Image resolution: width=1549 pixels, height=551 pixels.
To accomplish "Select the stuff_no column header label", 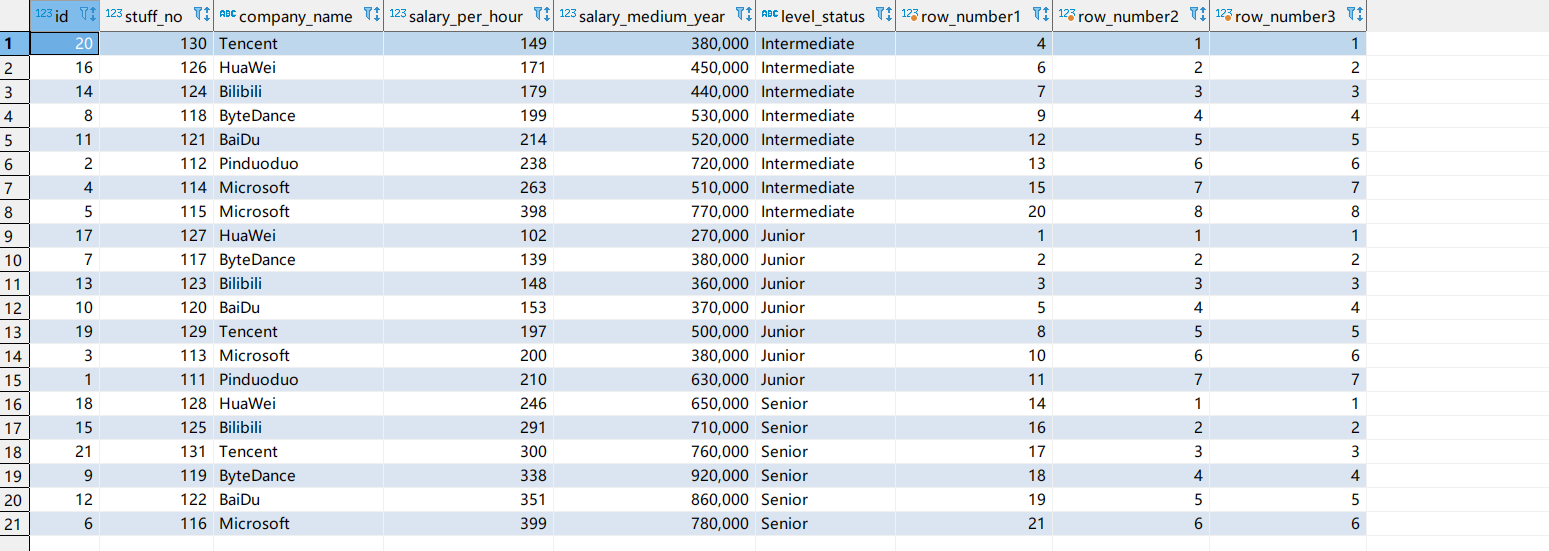I will pos(153,16).
